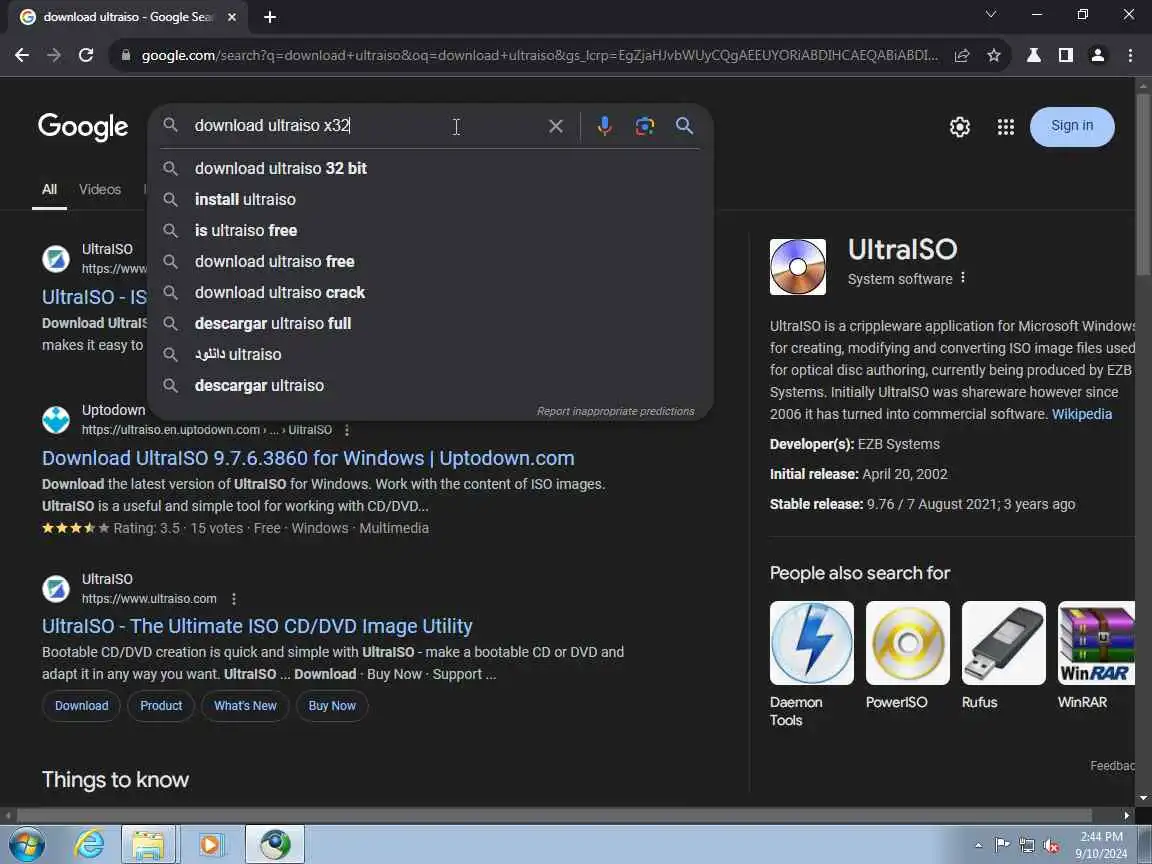Click the tray volume muted icon

pyautogui.click(x=1051, y=846)
